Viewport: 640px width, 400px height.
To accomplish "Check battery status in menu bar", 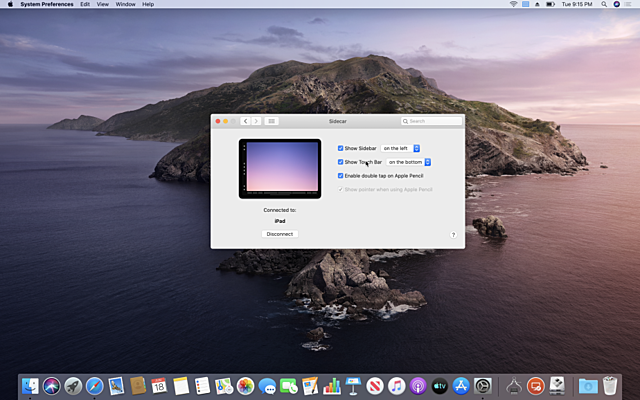I will coord(550,4).
